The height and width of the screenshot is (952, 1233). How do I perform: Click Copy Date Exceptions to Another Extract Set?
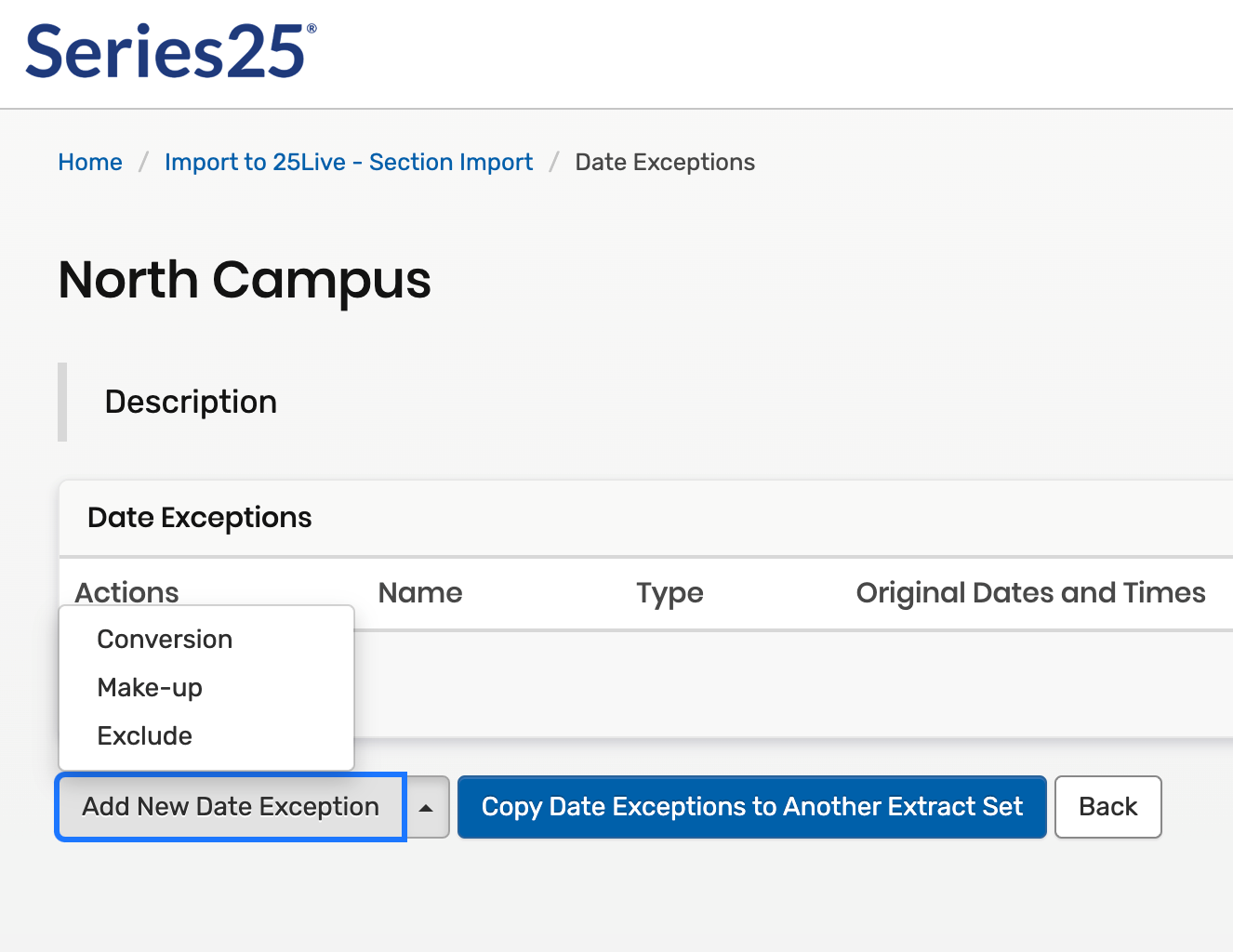click(x=751, y=807)
